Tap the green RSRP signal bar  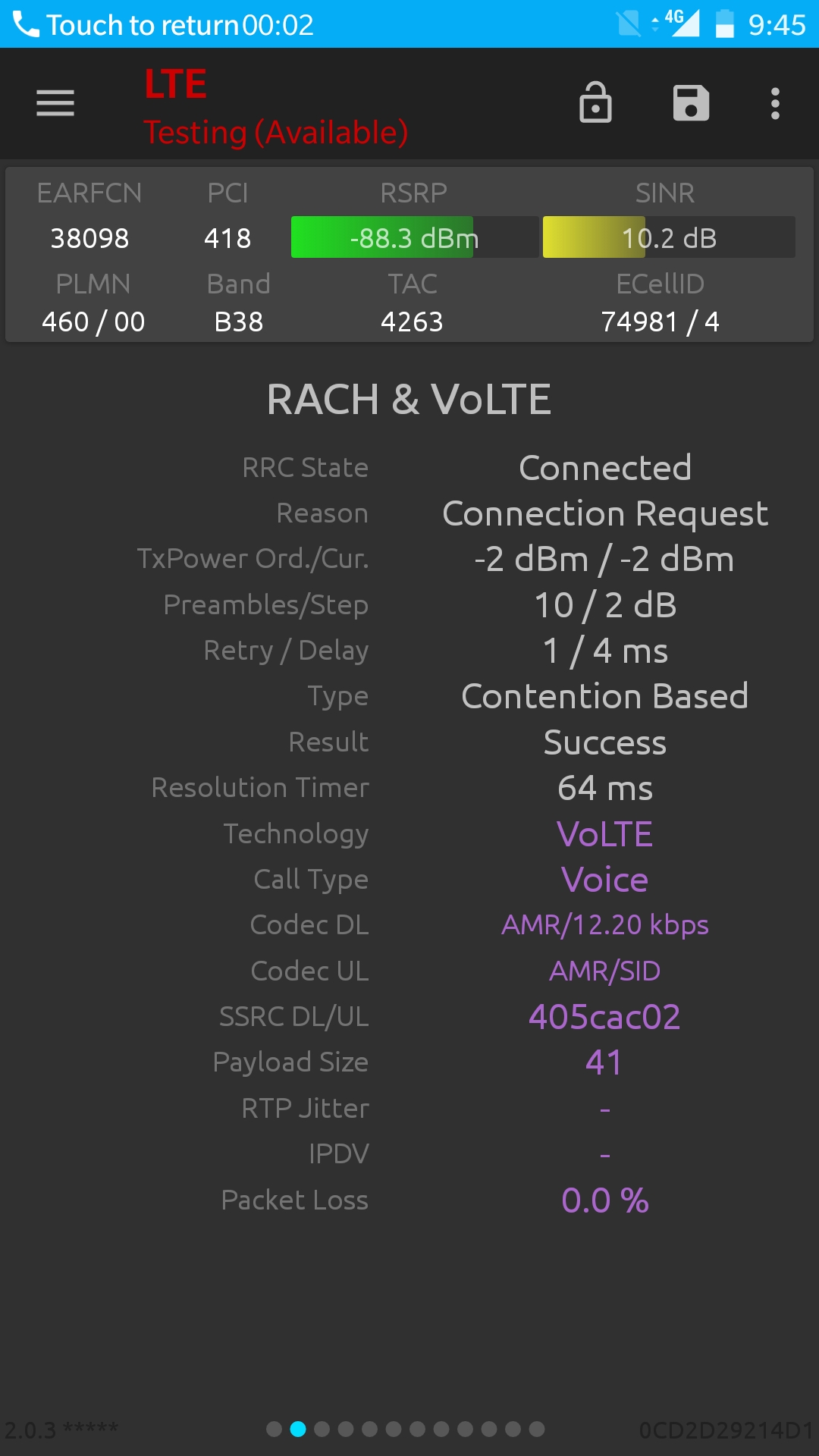(414, 237)
